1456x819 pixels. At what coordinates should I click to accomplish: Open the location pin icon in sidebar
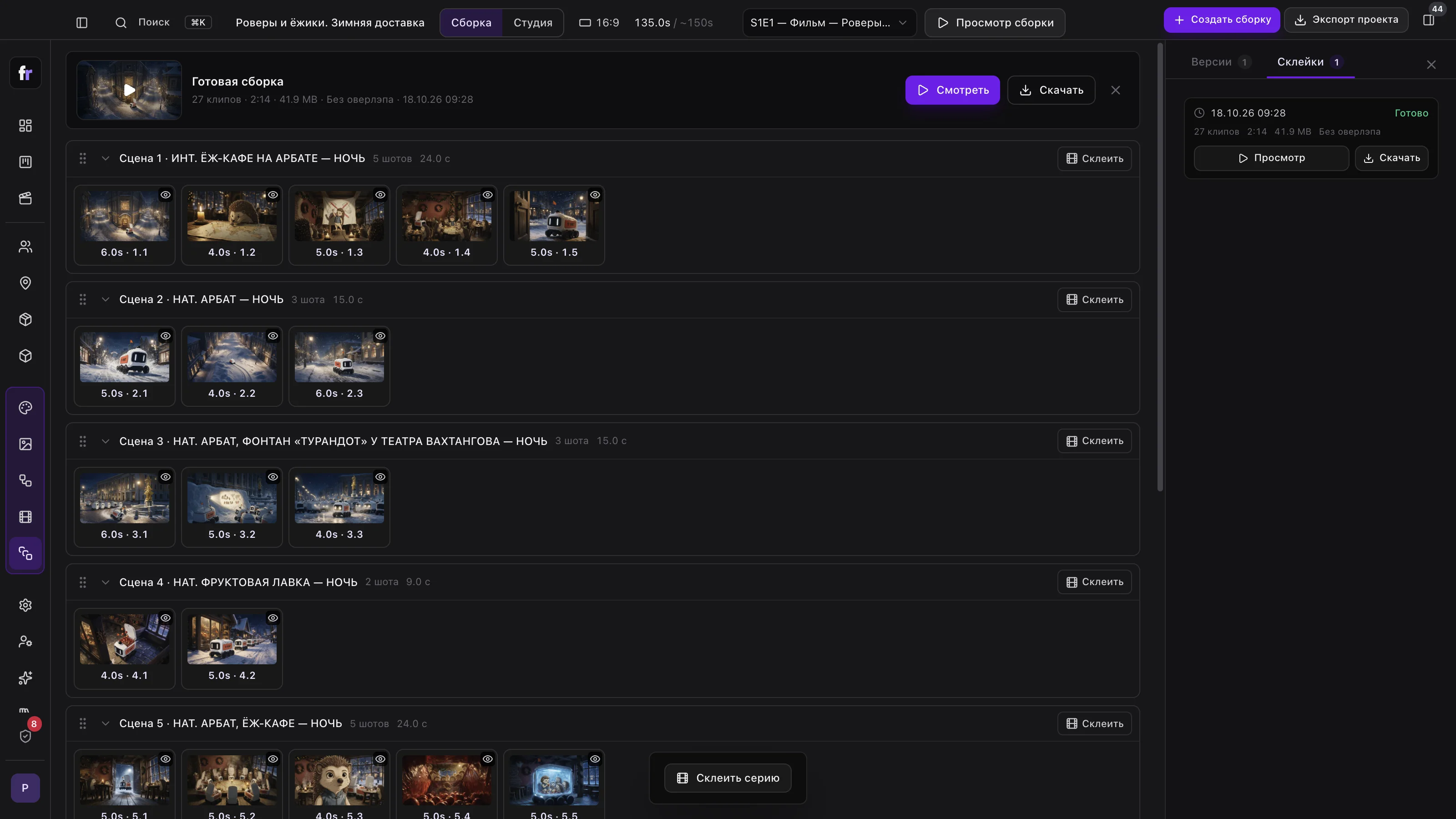click(x=25, y=283)
